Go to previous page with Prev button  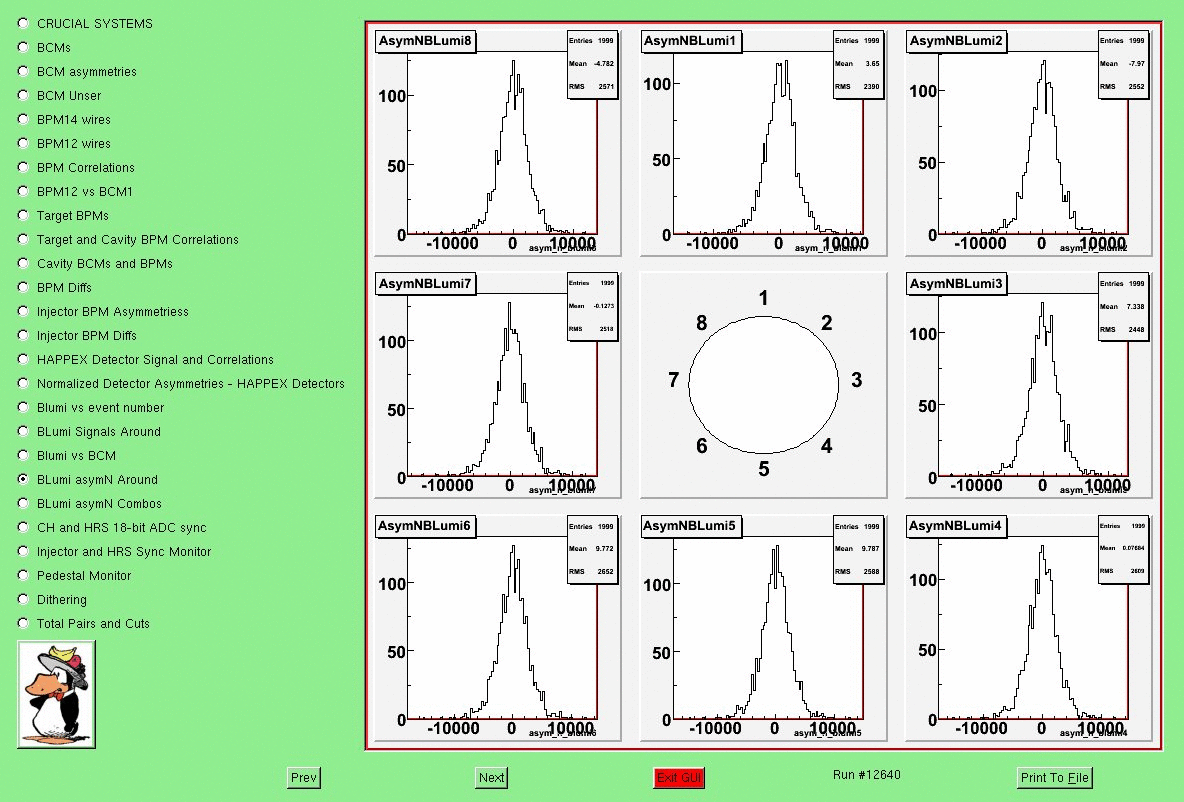coord(304,777)
